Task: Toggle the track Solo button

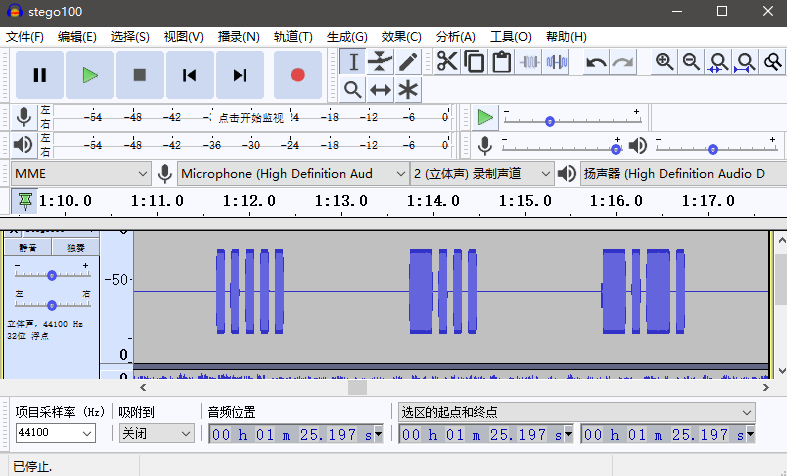Action: [76, 247]
